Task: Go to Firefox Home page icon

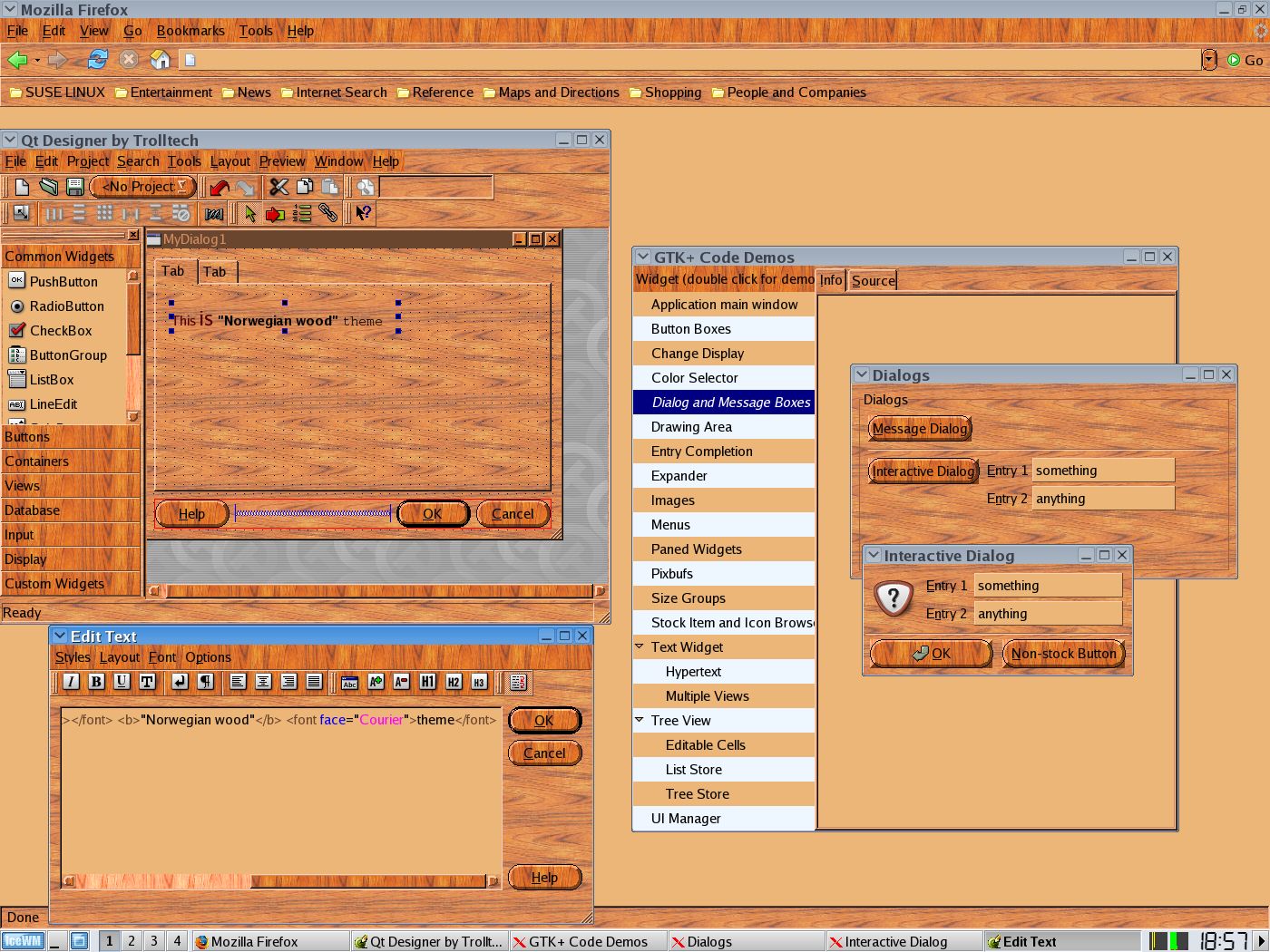Action: 160,60
